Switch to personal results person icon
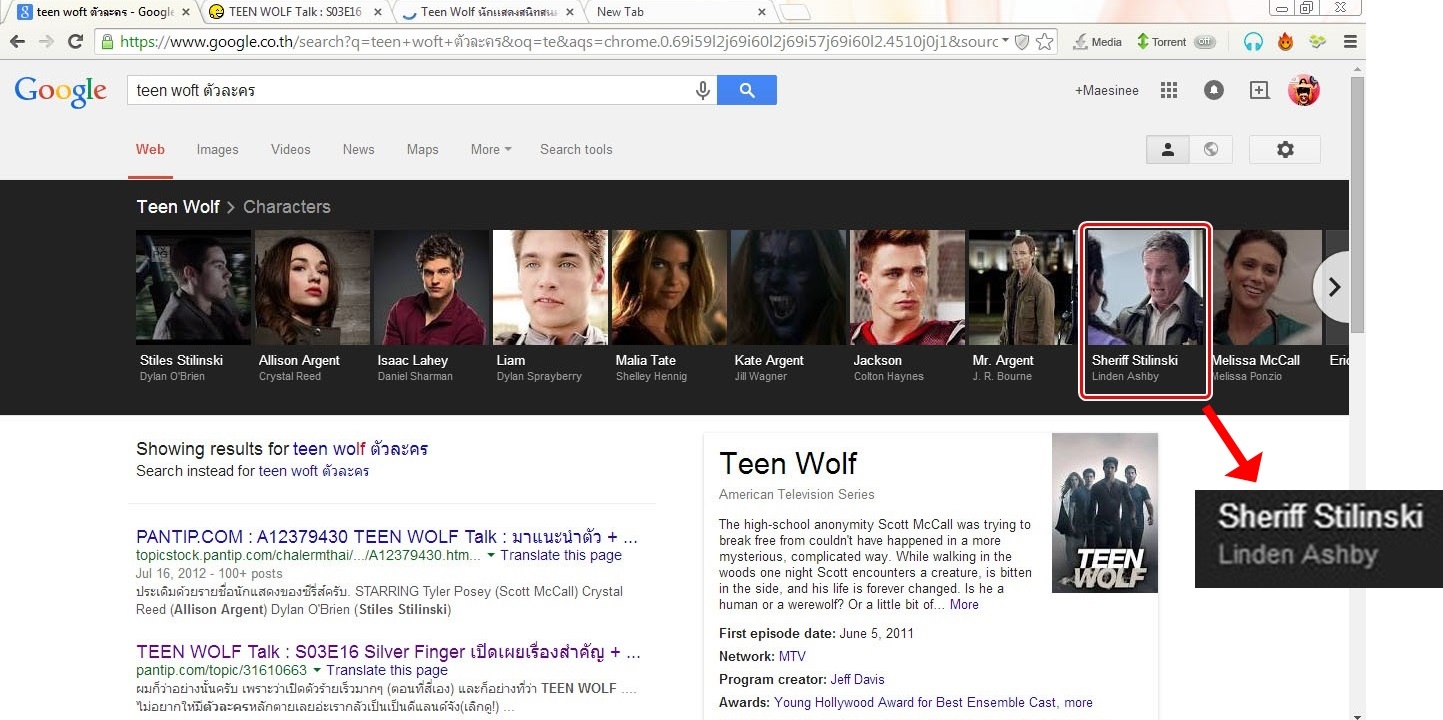The width and height of the screenshot is (1443, 720). (x=1167, y=149)
